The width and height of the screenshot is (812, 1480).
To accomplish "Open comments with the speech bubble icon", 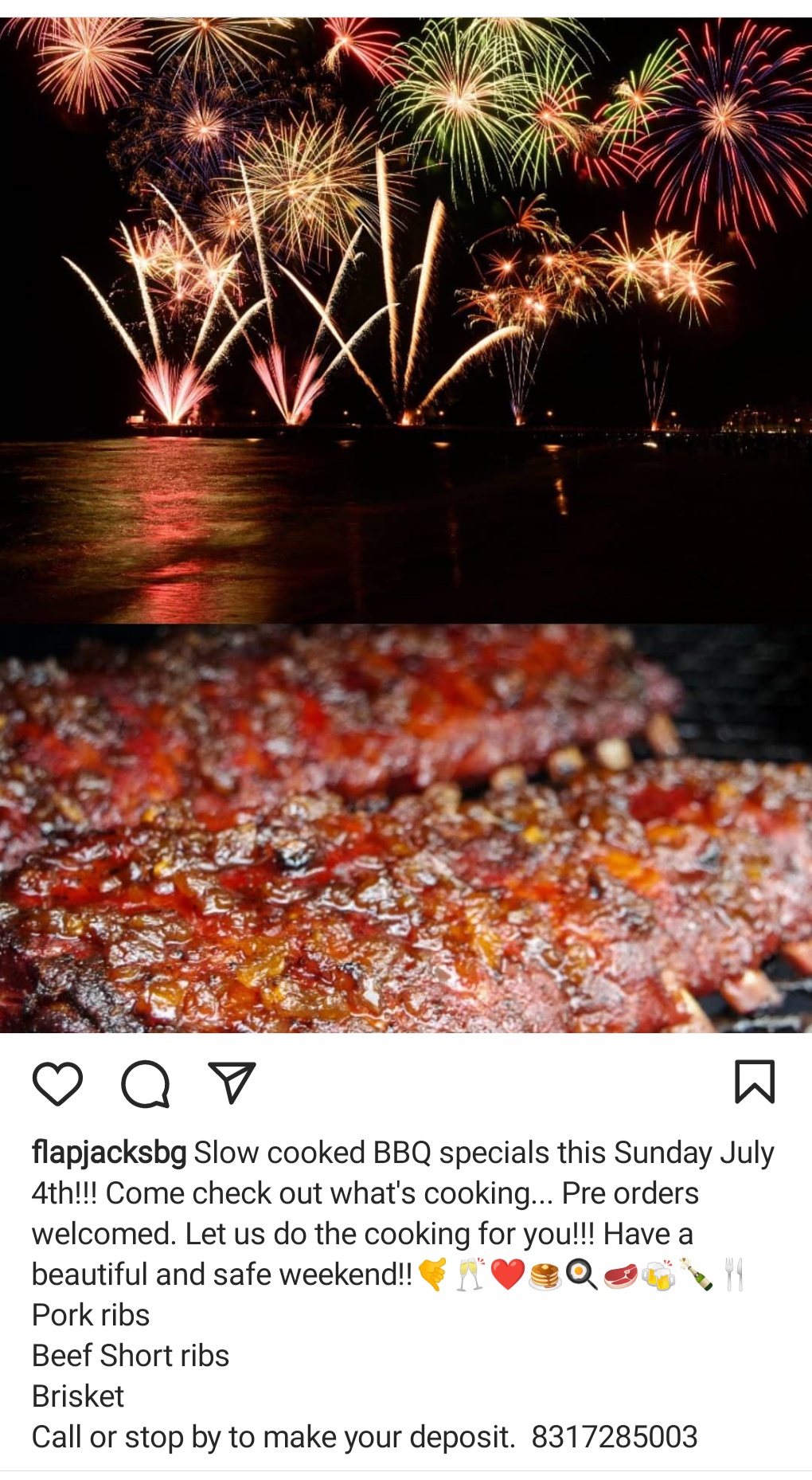I will pos(146,1083).
